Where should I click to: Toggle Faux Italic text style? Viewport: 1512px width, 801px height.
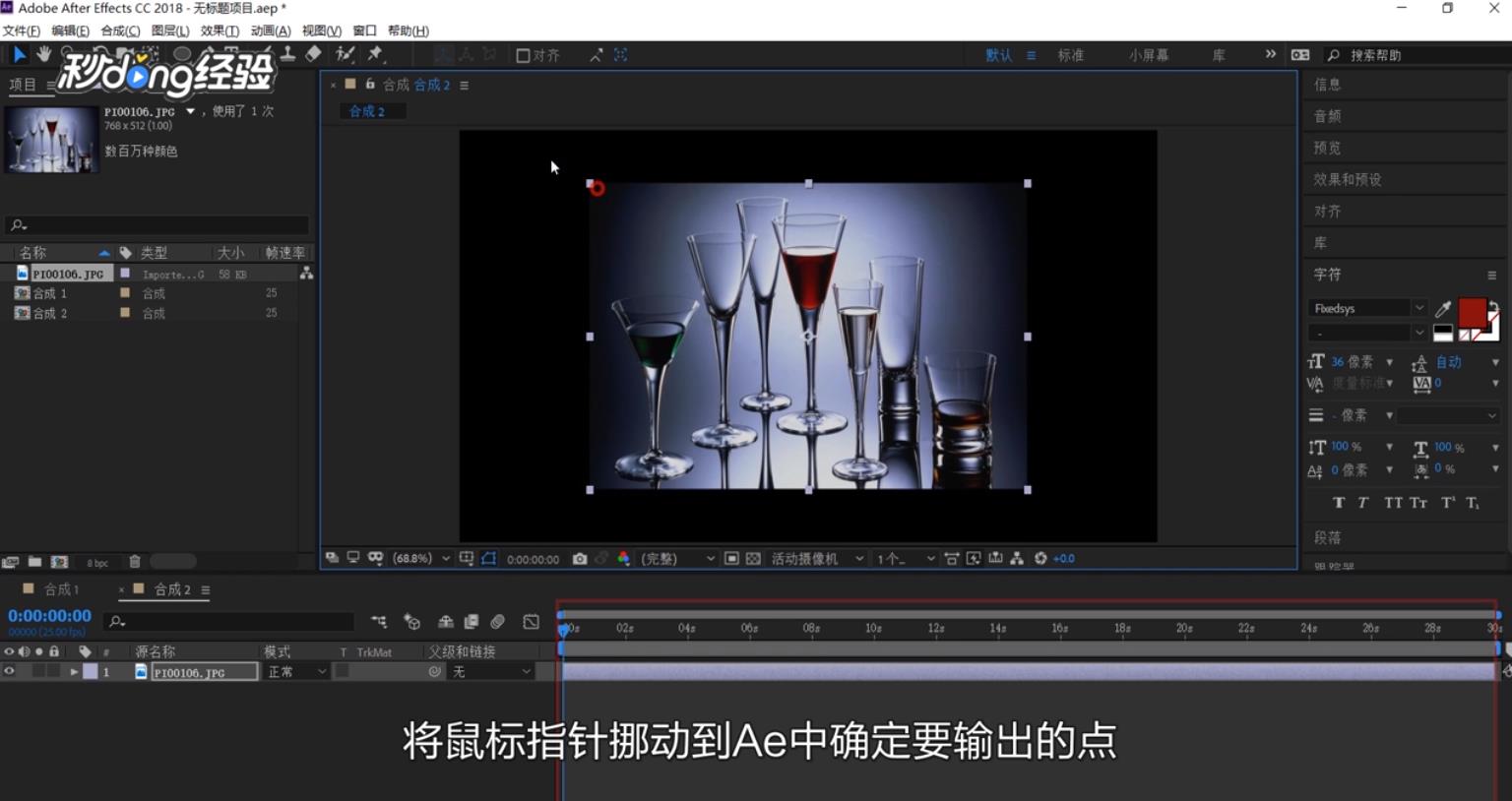coord(1363,503)
